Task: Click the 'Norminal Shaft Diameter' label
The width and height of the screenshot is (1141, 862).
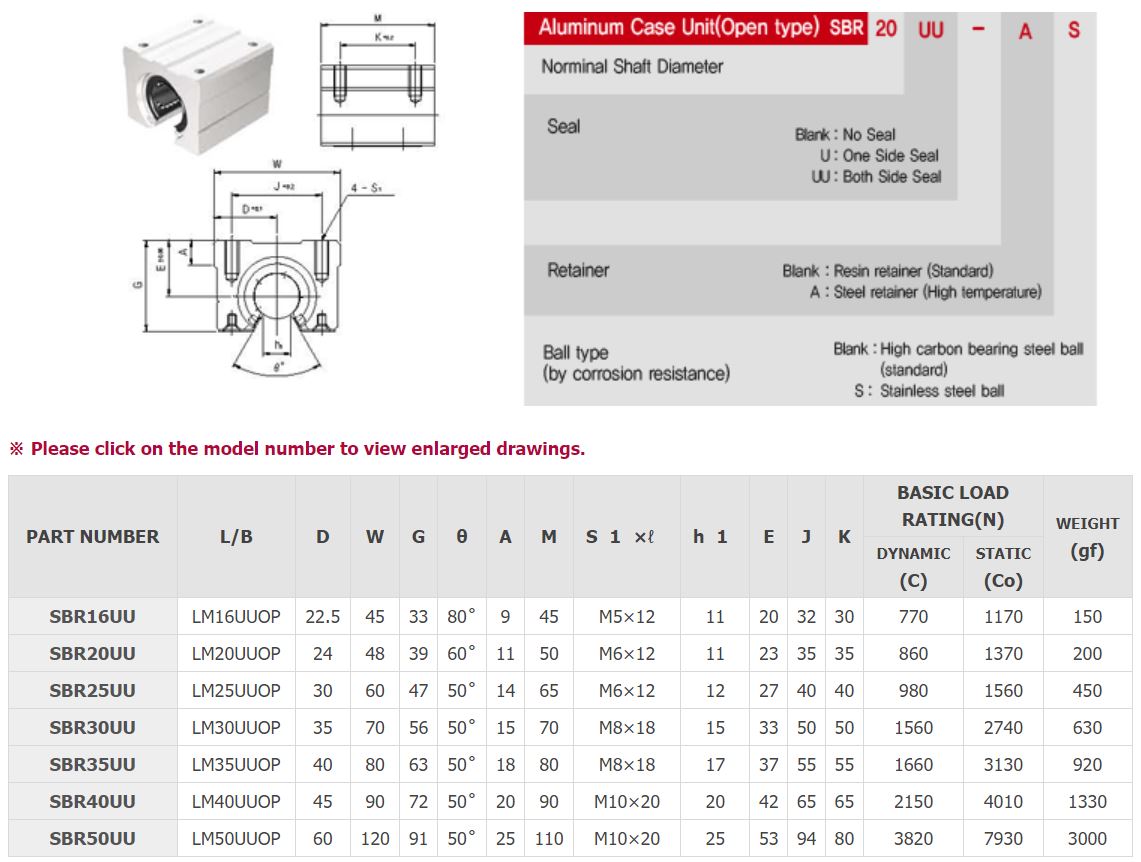Action: 632,67
